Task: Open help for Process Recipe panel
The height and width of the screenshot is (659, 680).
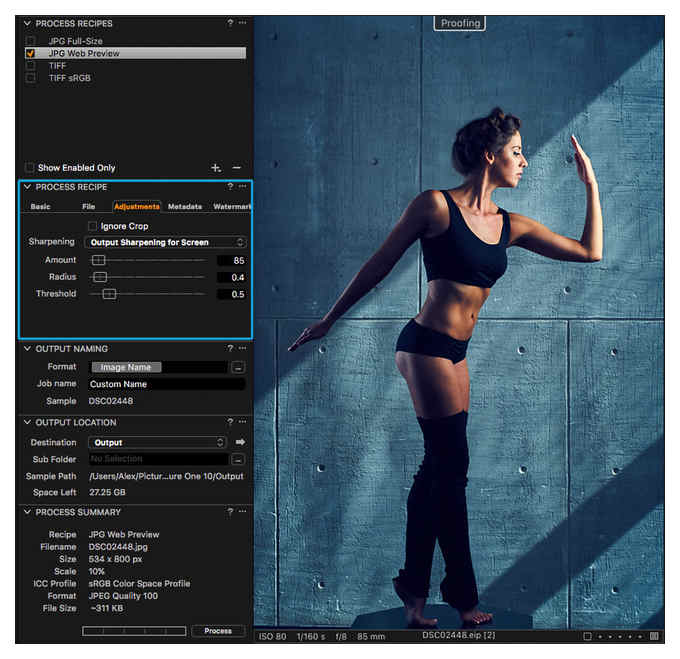Action: [230, 186]
